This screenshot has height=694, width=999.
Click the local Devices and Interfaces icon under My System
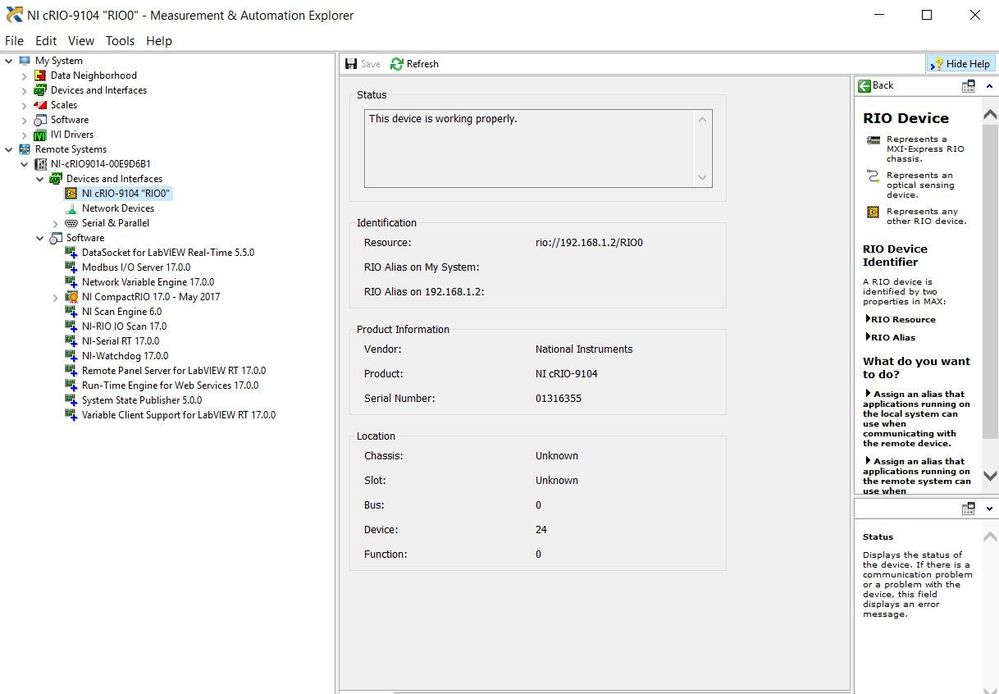[x=40, y=90]
